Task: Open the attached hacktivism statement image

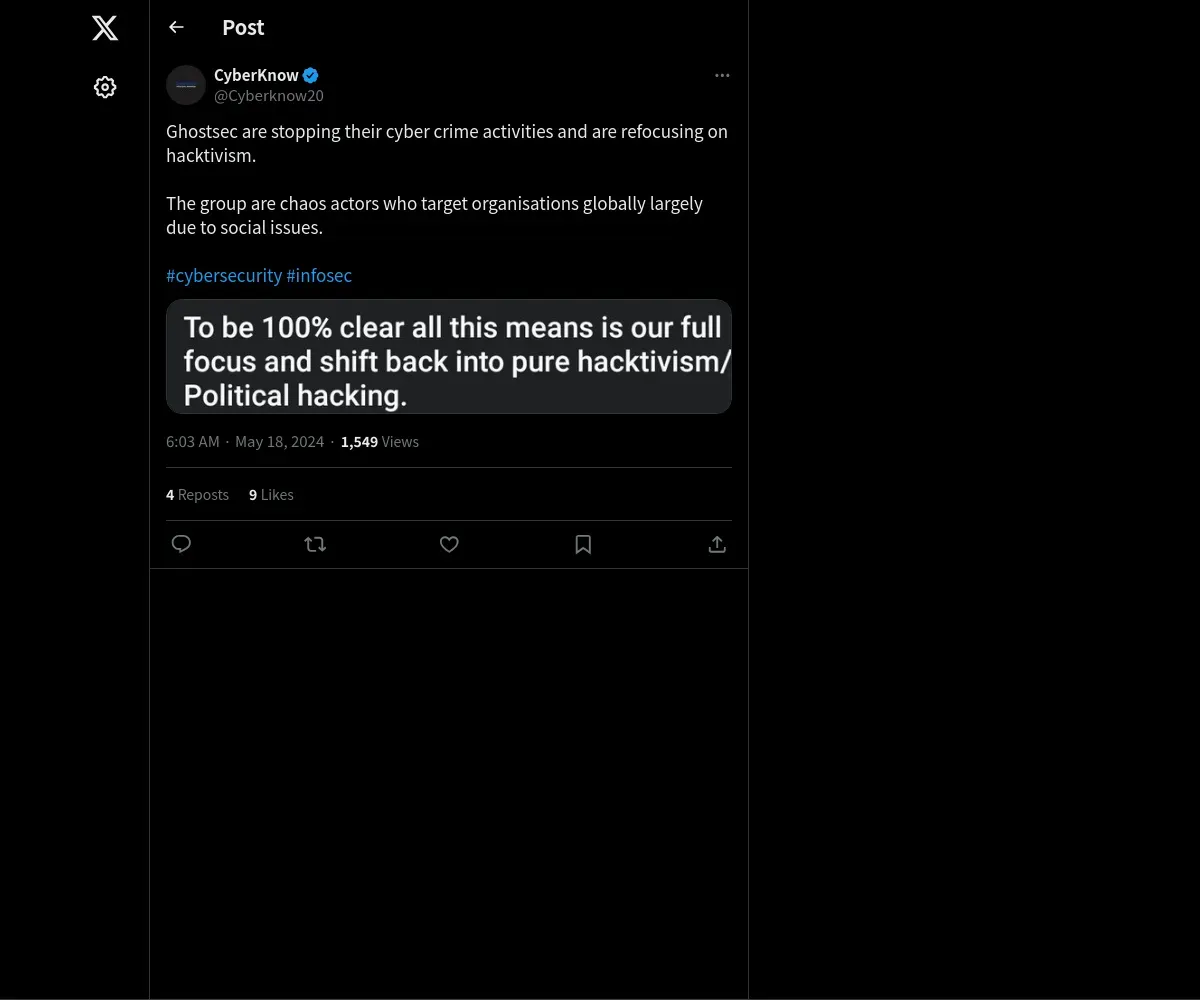Action: coord(449,356)
